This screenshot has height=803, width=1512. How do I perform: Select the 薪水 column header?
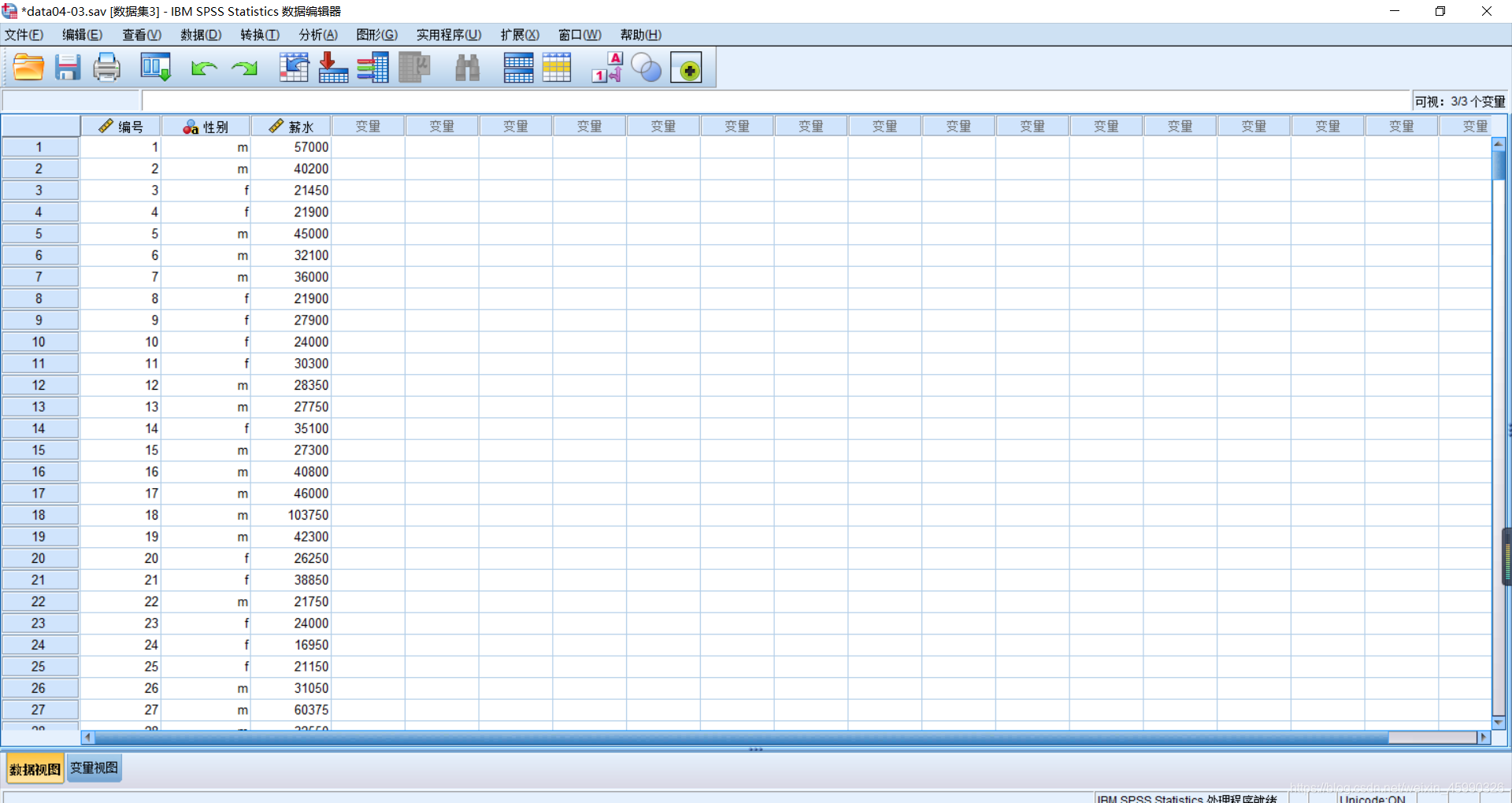tap(291, 126)
